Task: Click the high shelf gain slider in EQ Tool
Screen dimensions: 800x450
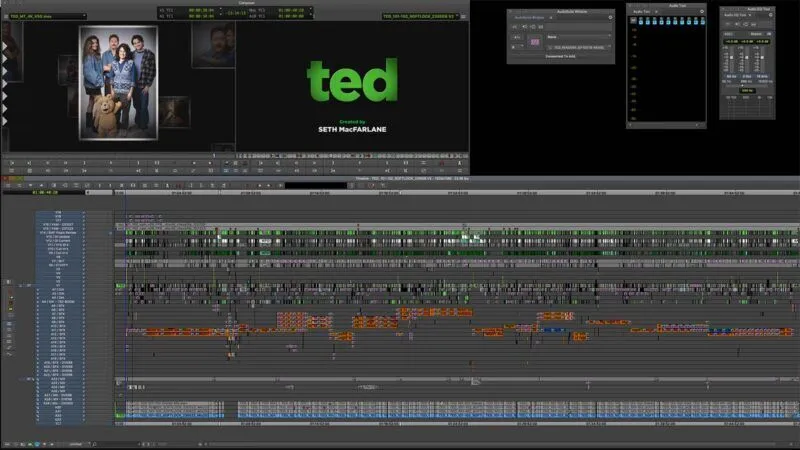Action: [762, 60]
